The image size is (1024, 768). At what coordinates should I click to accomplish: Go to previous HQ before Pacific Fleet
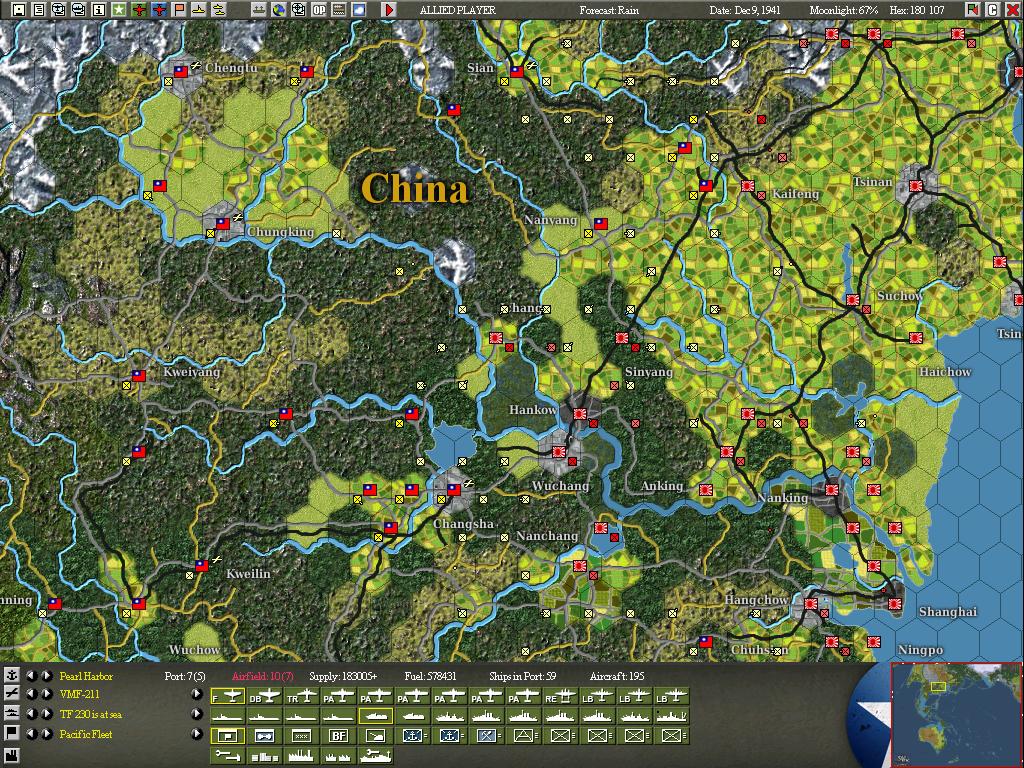click(x=31, y=734)
